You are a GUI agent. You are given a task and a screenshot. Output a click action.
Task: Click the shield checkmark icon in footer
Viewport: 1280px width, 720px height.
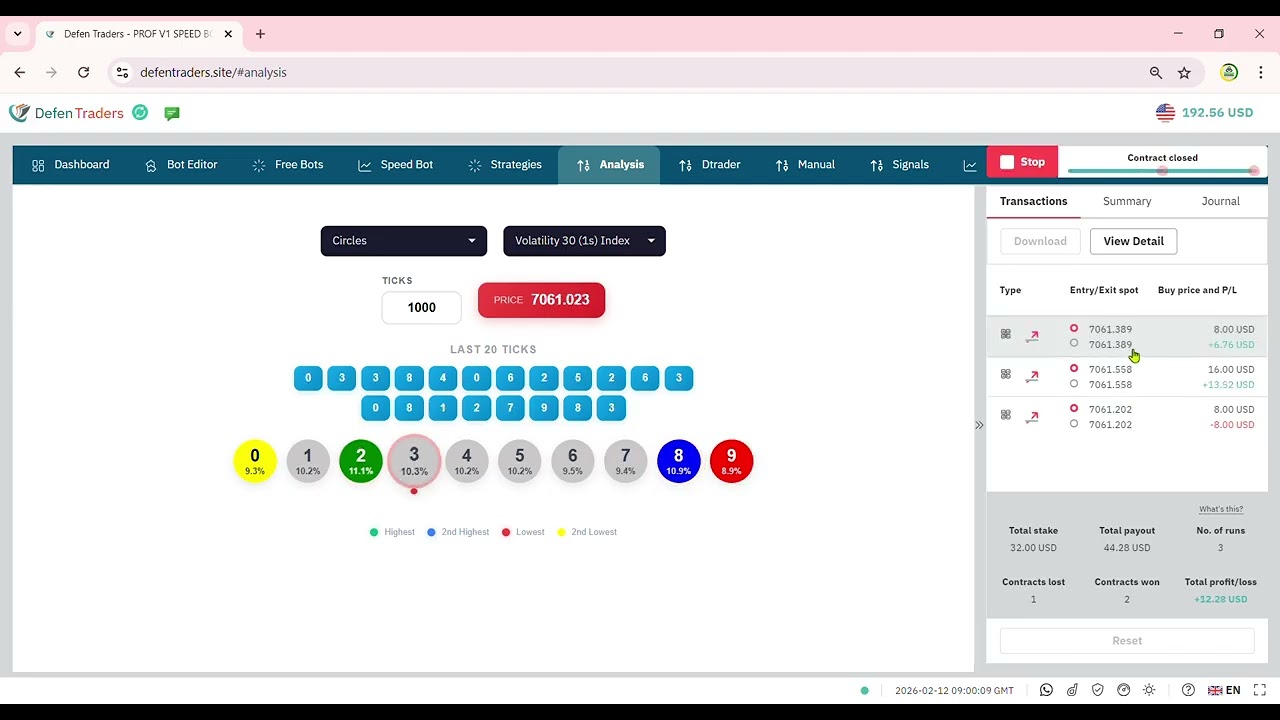tap(1098, 690)
